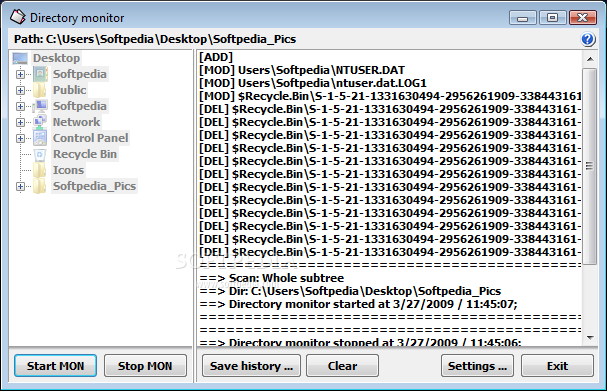Click the [MOD] $Recycle.Bin log line
The height and width of the screenshot is (391, 607).
pyautogui.click(x=390, y=96)
